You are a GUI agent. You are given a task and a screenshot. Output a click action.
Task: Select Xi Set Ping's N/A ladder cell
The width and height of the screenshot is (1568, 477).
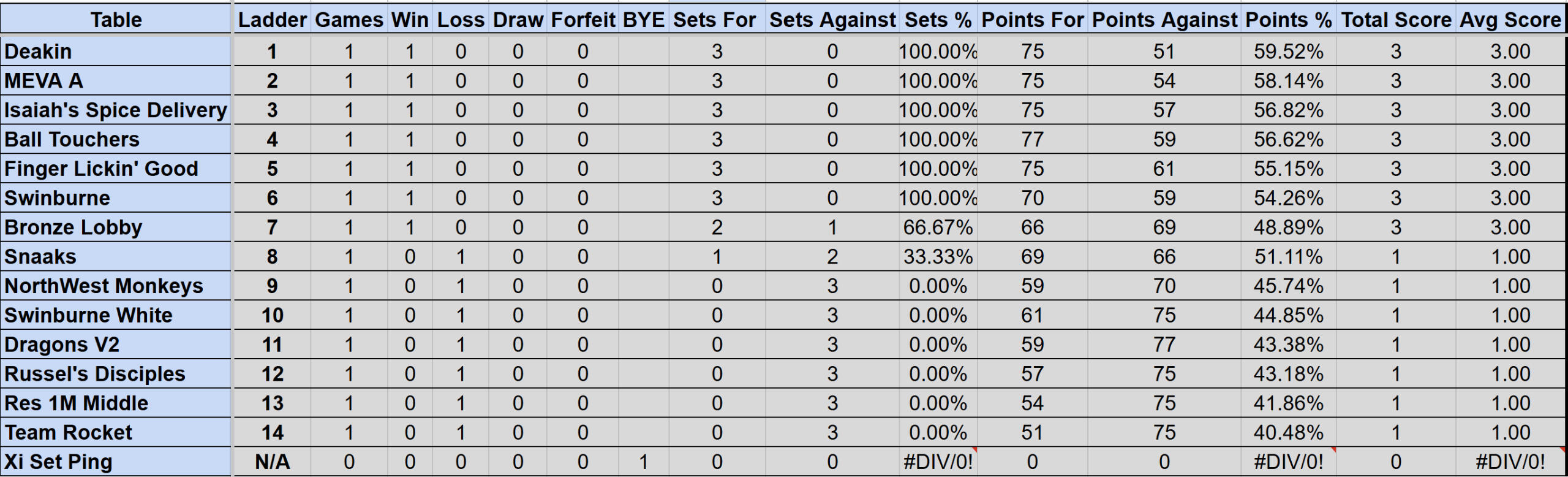(272, 462)
